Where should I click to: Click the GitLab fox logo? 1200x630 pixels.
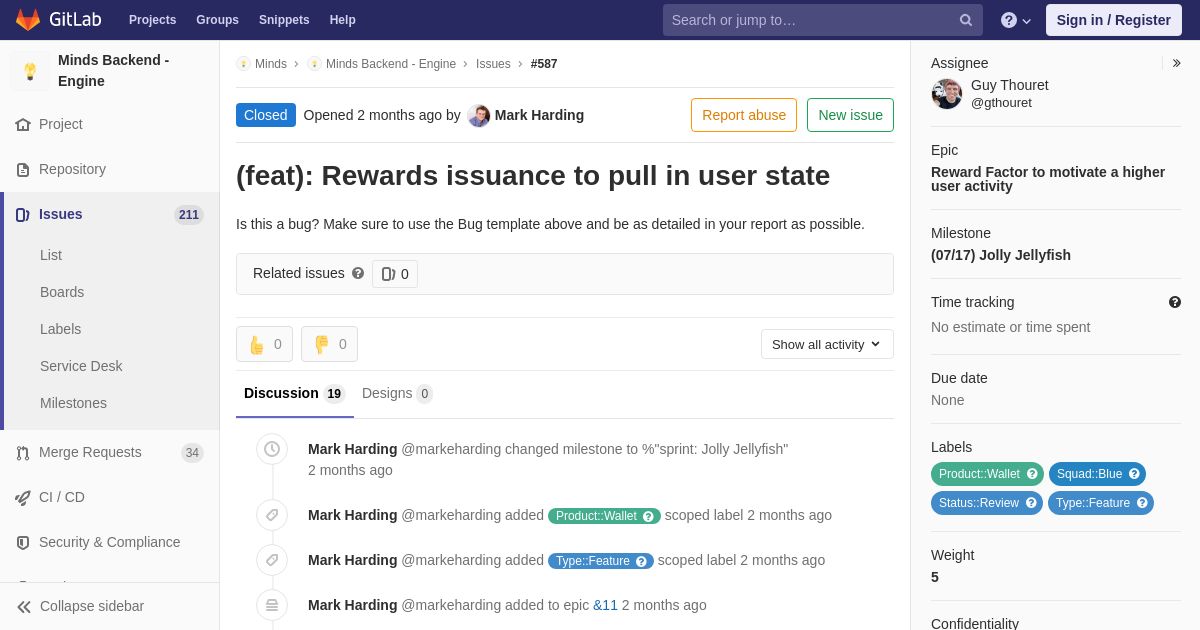click(x=28, y=20)
